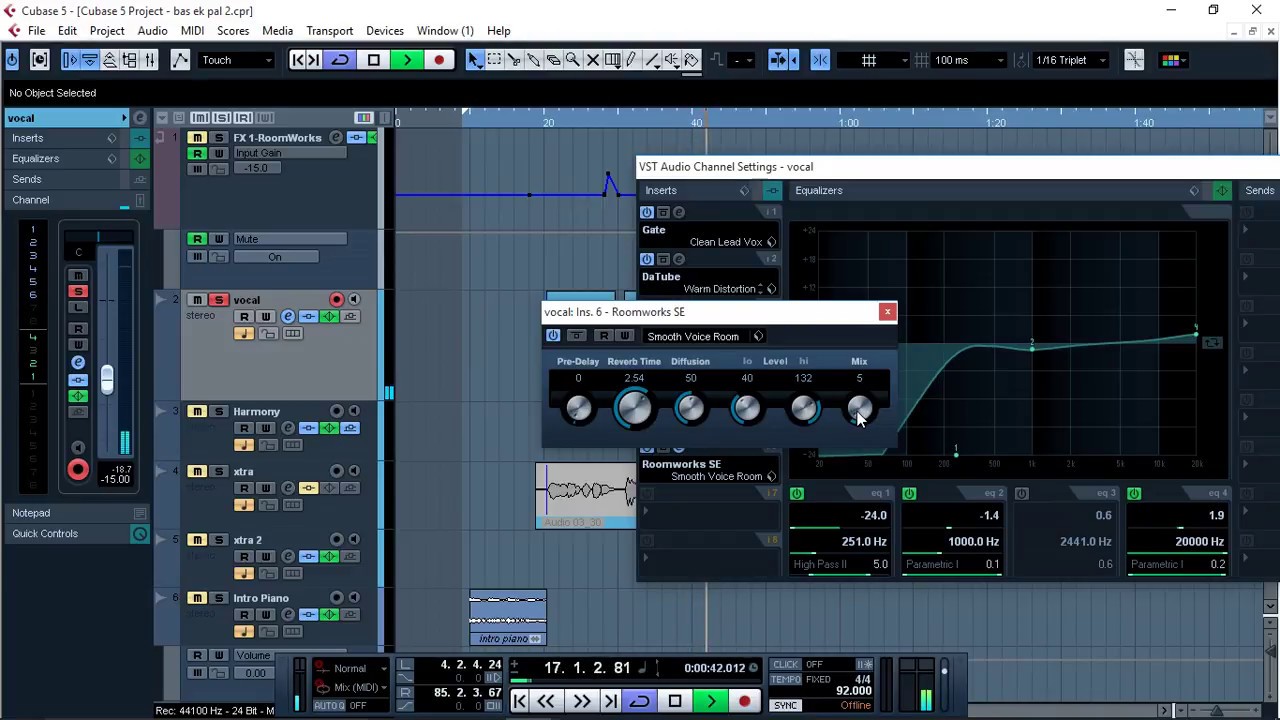Mute the Harmony track
1280x720 pixels.
point(197,411)
